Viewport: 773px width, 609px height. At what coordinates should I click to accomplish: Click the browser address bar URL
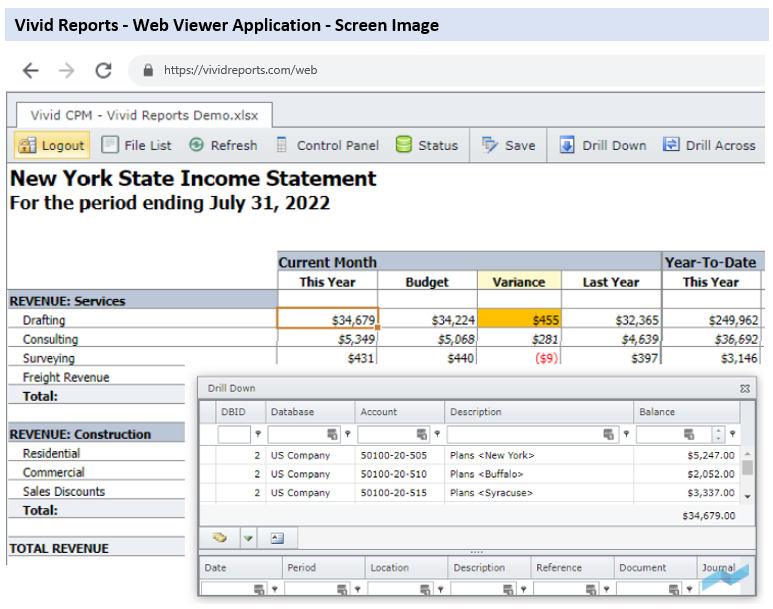coord(241,71)
